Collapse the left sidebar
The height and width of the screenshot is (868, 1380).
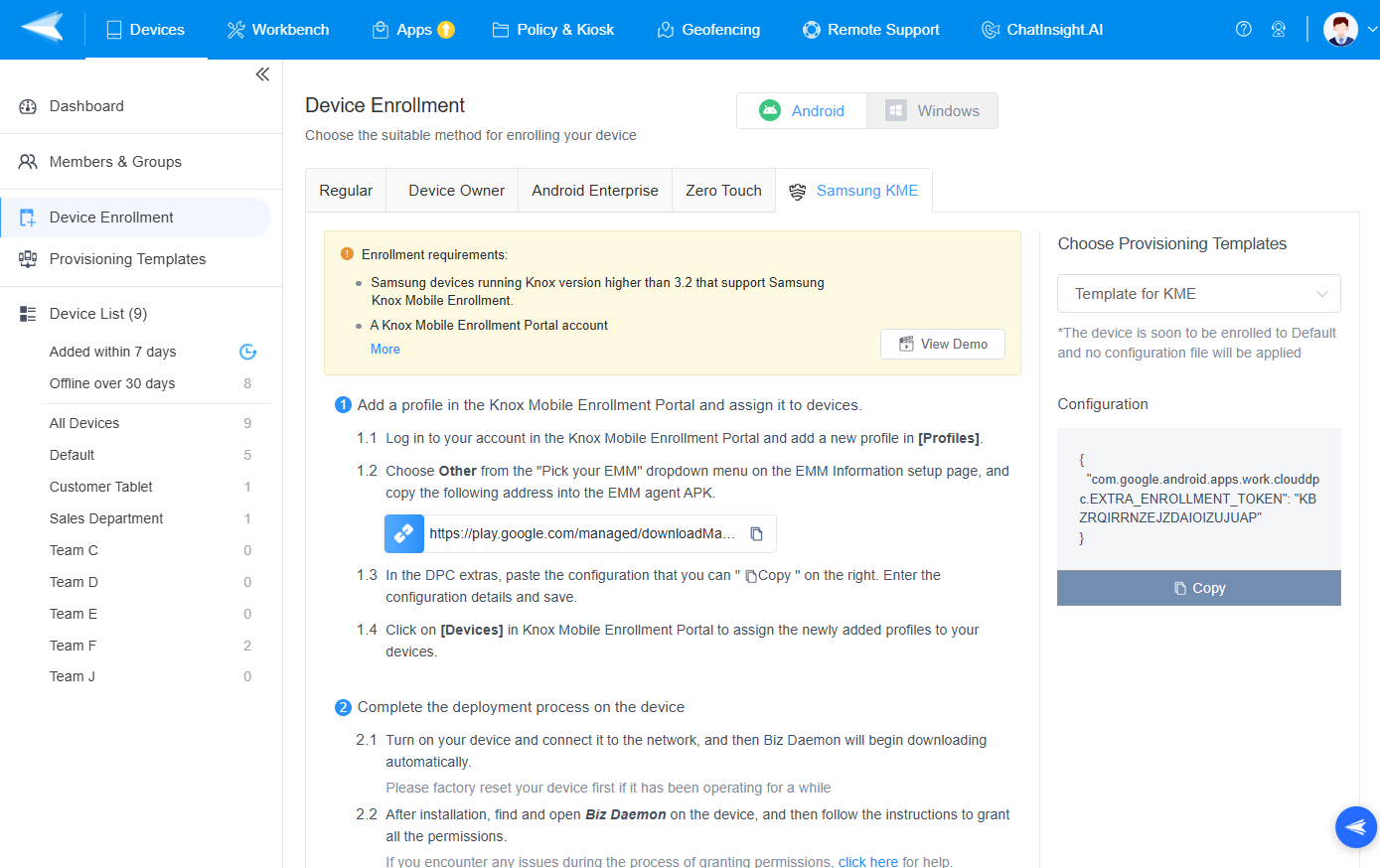(x=262, y=73)
